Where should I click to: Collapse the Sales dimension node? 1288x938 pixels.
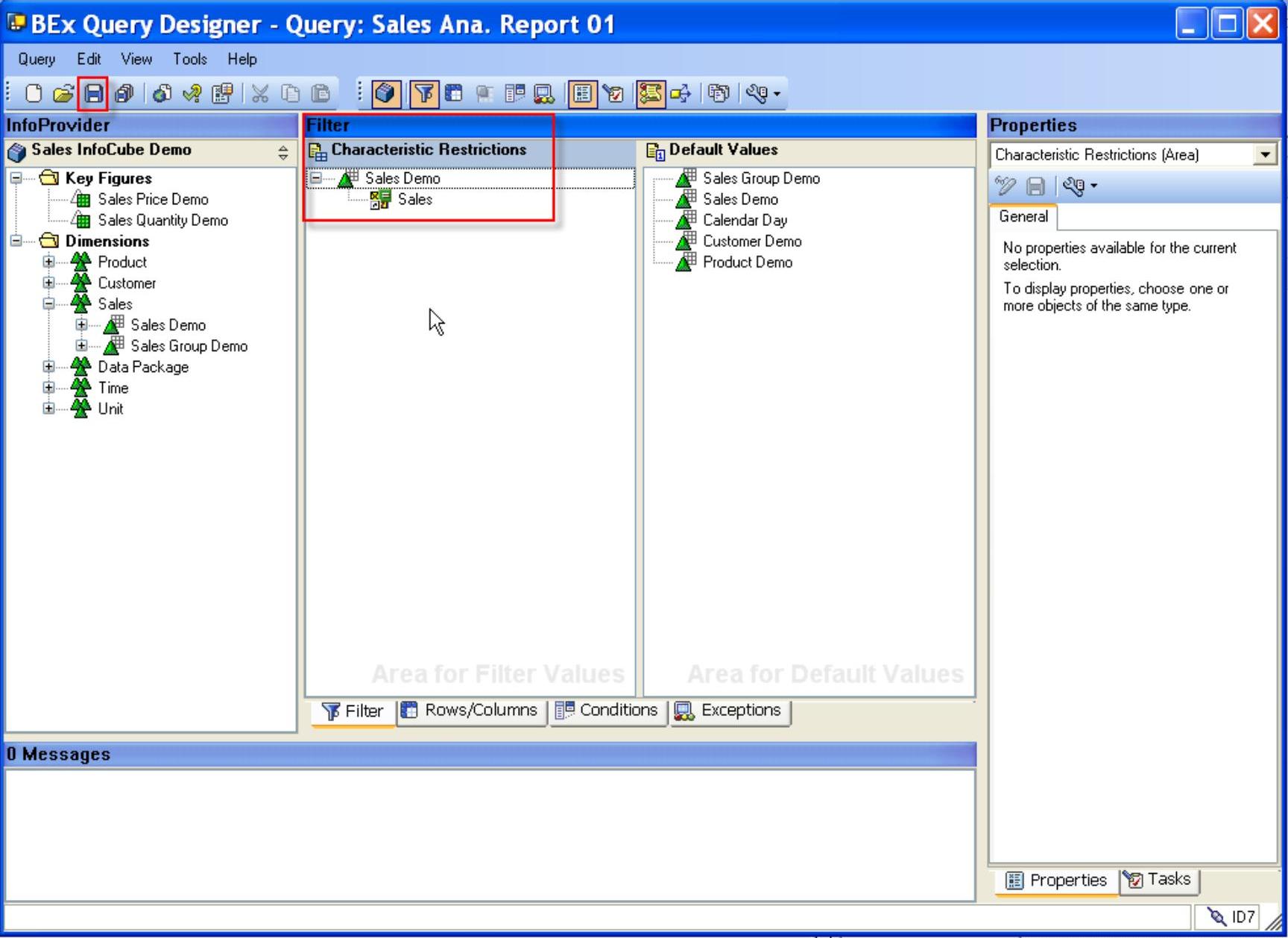click(48, 303)
